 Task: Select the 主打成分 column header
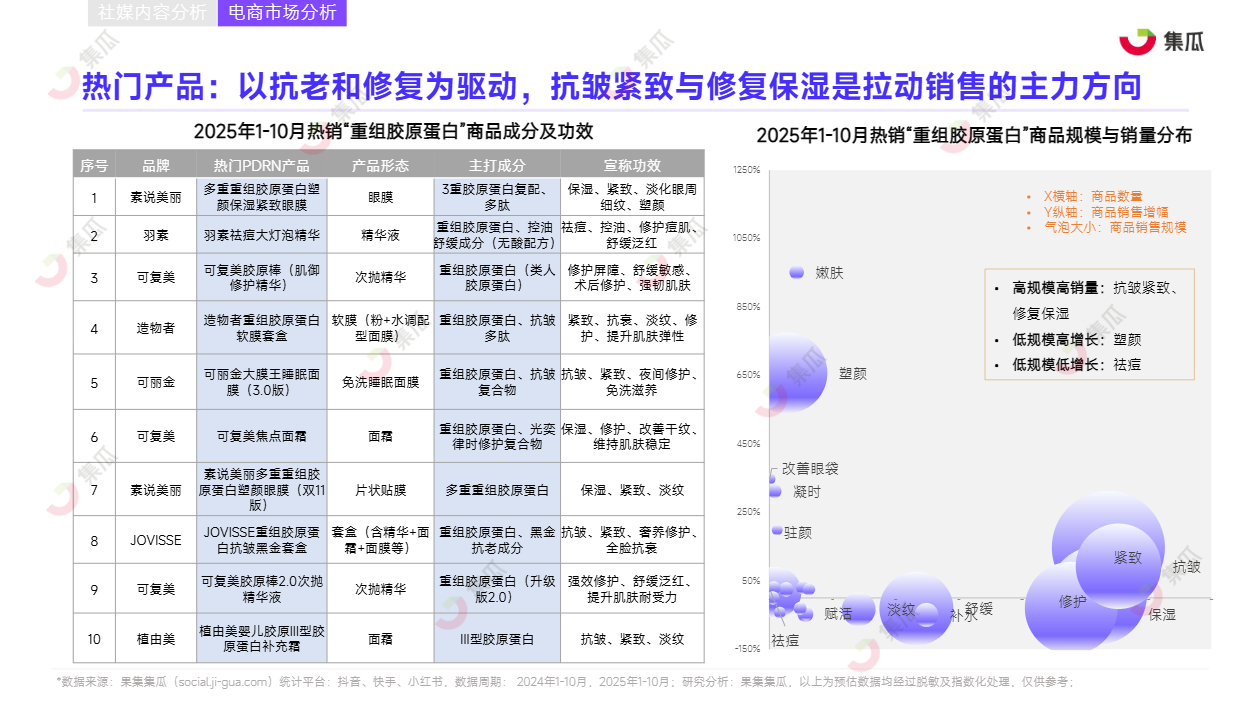pyautogui.click(x=496, y=165)
